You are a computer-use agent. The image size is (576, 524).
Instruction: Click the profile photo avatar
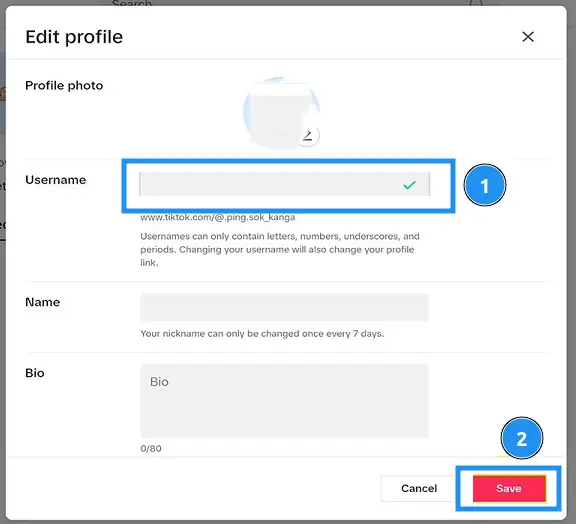point(281,113)
